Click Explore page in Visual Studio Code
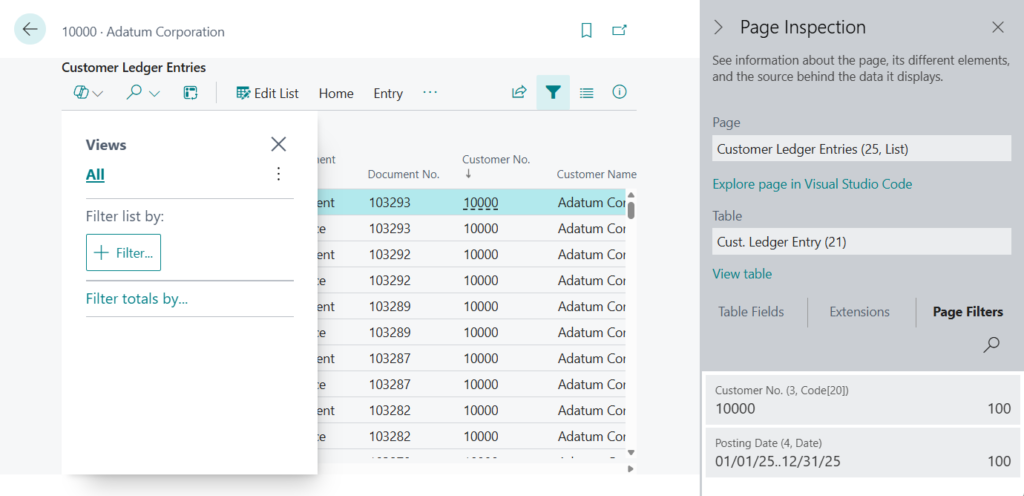The height and width of the screenshot is (496, 1024). pyautogui.click(x=812, y=184)
